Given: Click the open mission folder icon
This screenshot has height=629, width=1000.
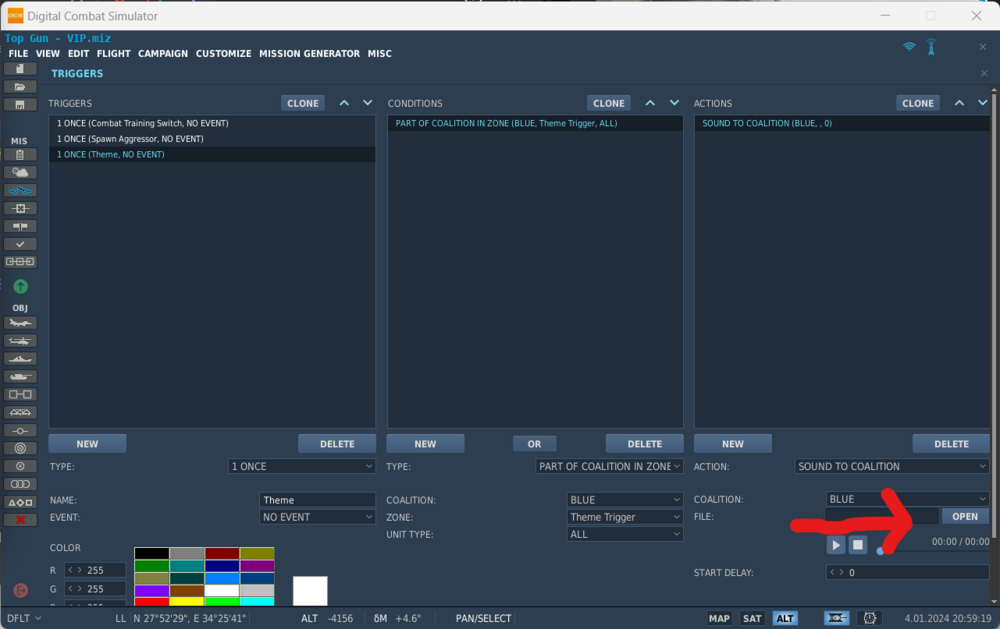Looking at the screenshot, I should (20, 87).
